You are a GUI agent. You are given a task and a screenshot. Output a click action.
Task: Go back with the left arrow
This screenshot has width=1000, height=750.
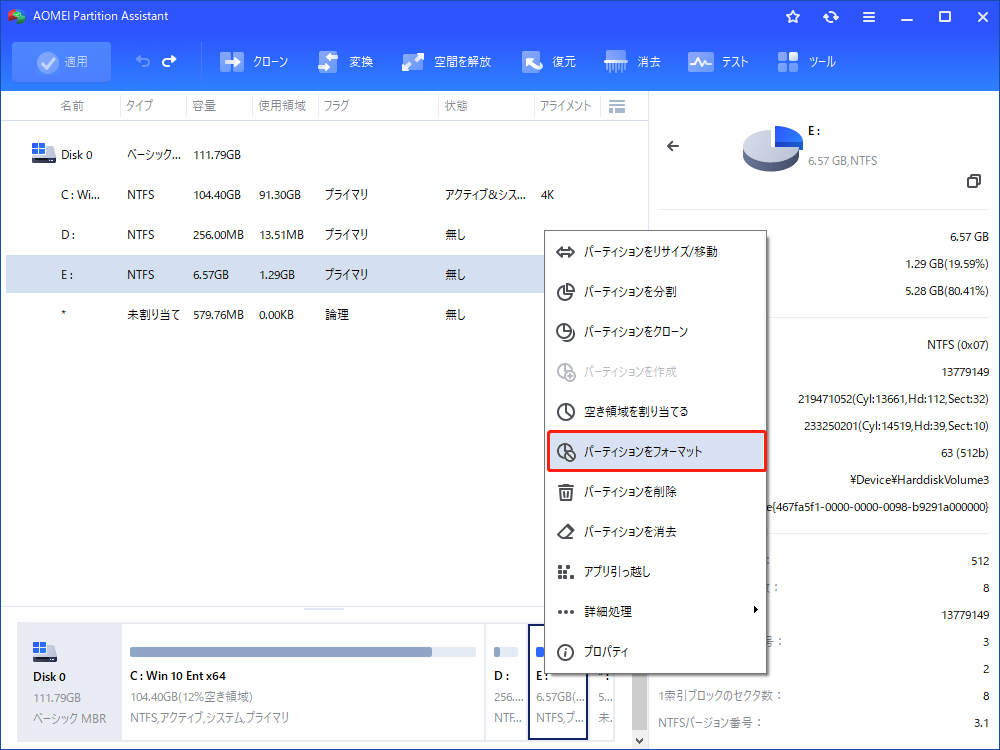pos(673,146)
